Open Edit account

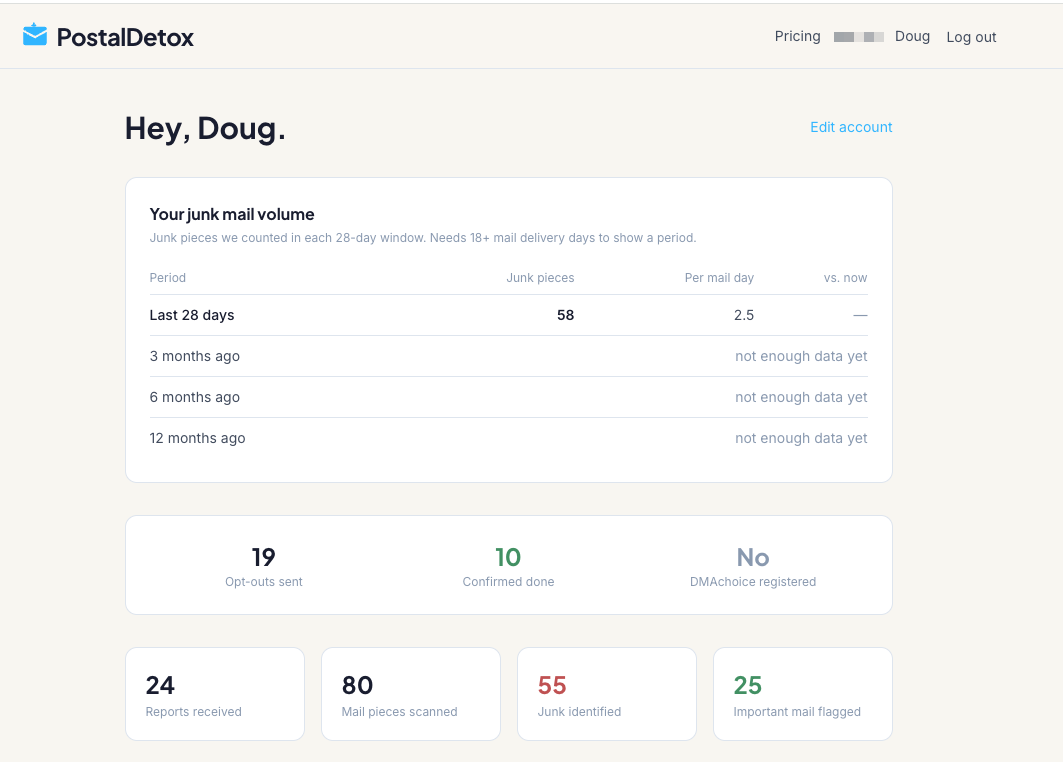point(851,127)
